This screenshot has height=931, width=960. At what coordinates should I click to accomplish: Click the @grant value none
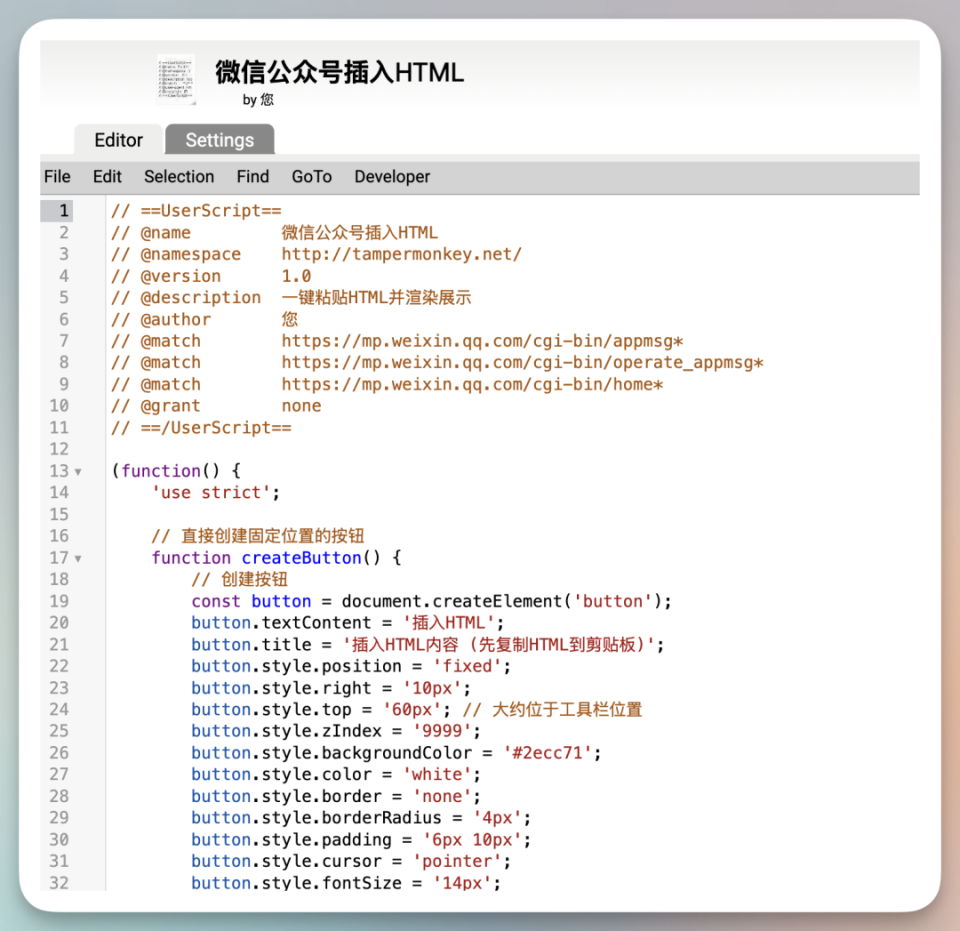(x=301, y=406)
